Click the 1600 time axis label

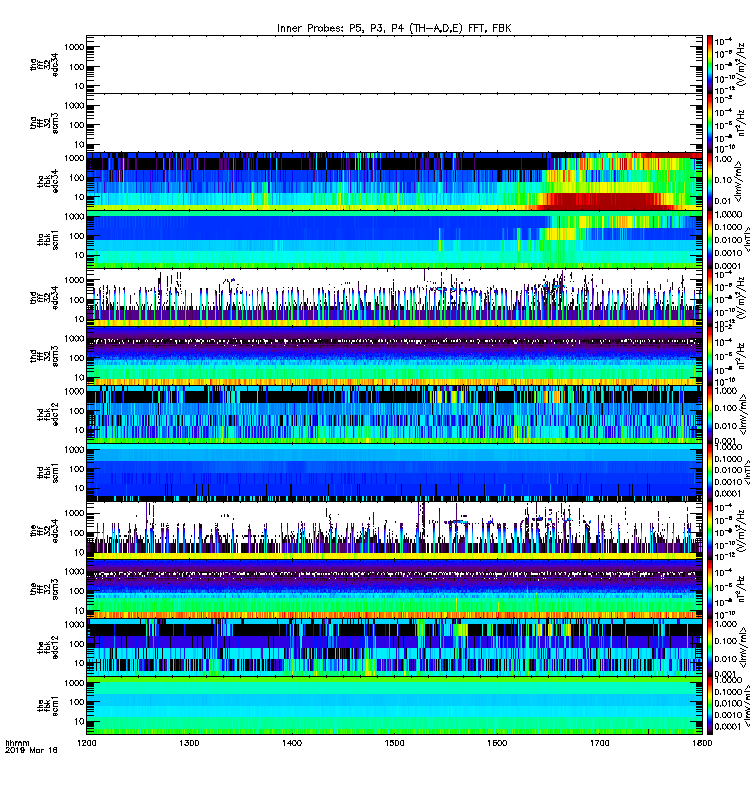click(497, 743)
